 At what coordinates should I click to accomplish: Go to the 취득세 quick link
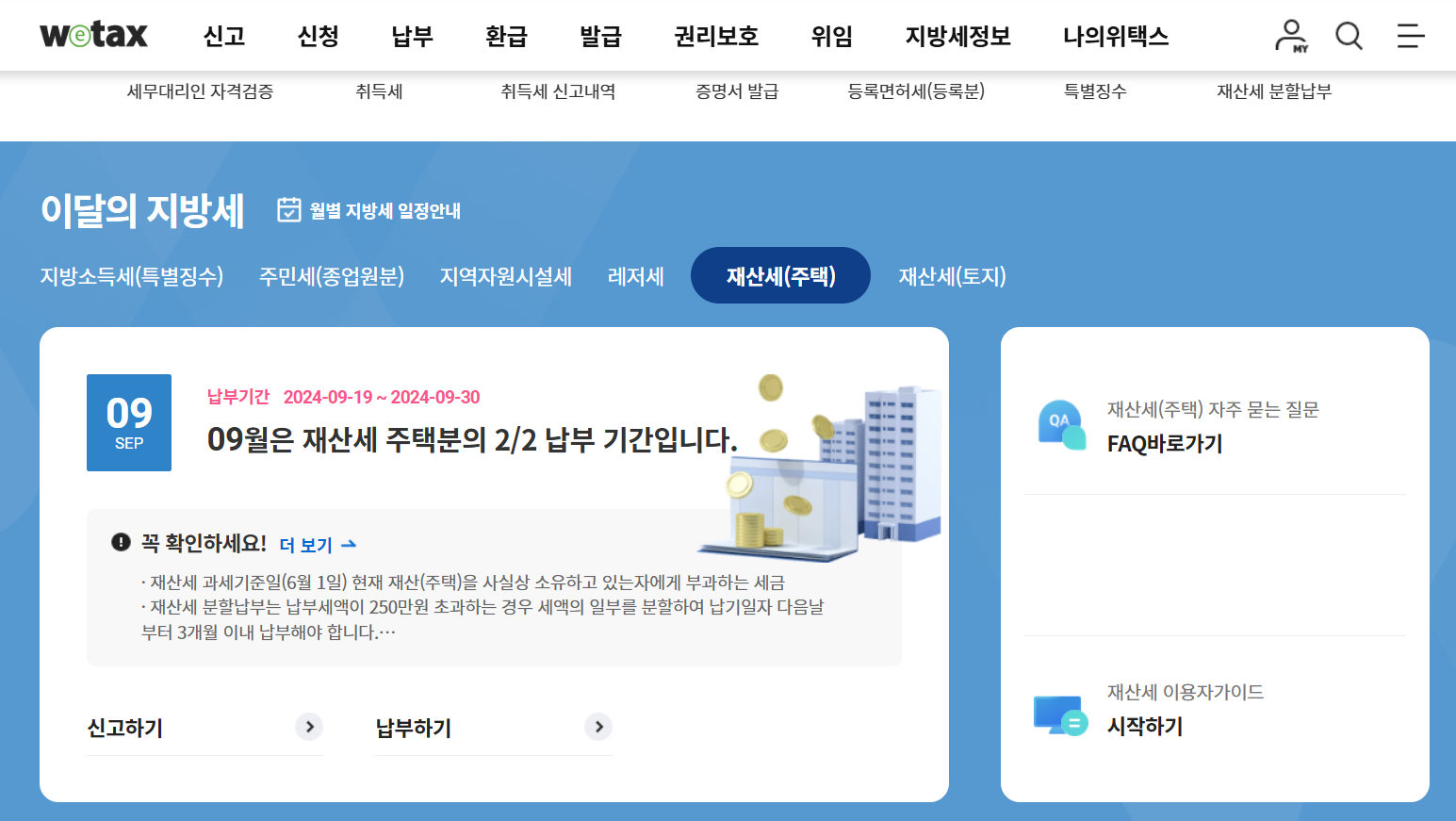click(379, 91)
